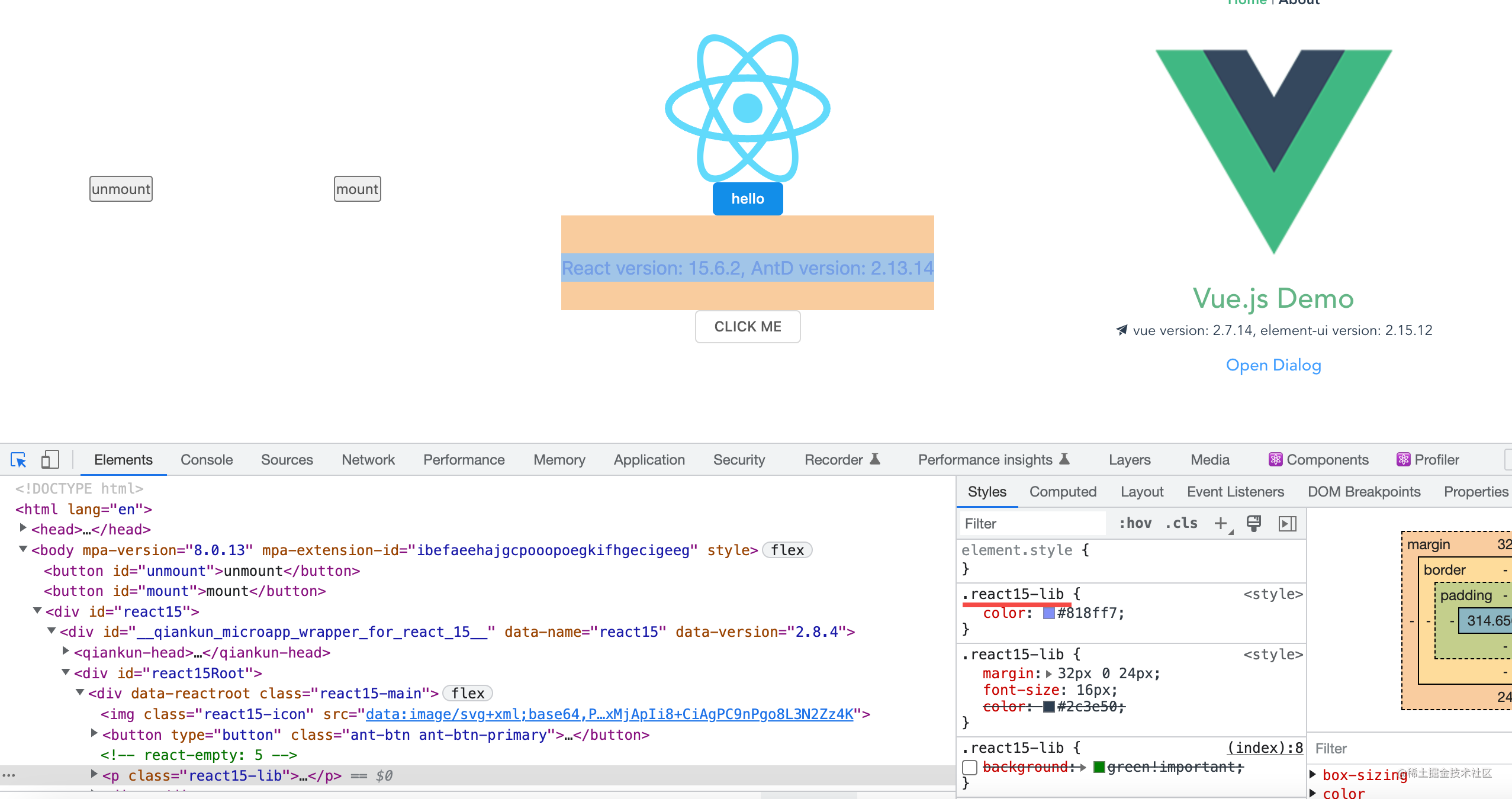Click the React logo image
1512x799 pixels.
[x=747, y=108]
